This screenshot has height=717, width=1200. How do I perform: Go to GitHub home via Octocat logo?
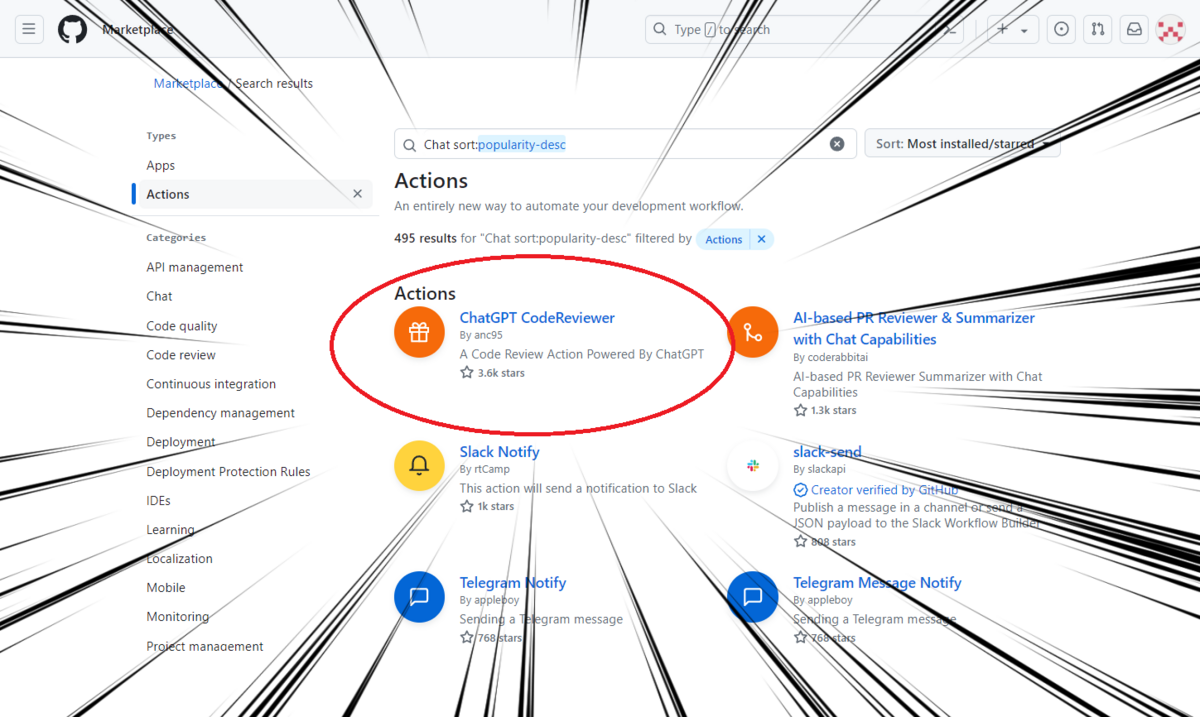click(72, 30)
